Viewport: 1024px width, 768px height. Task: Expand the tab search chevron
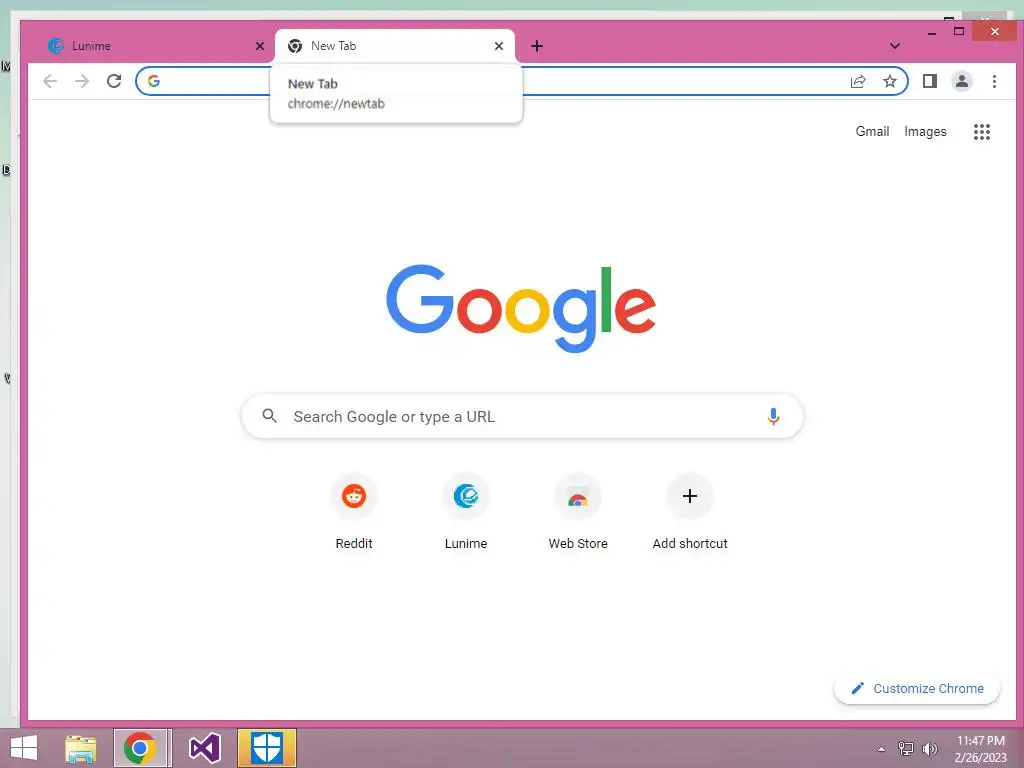895,46
